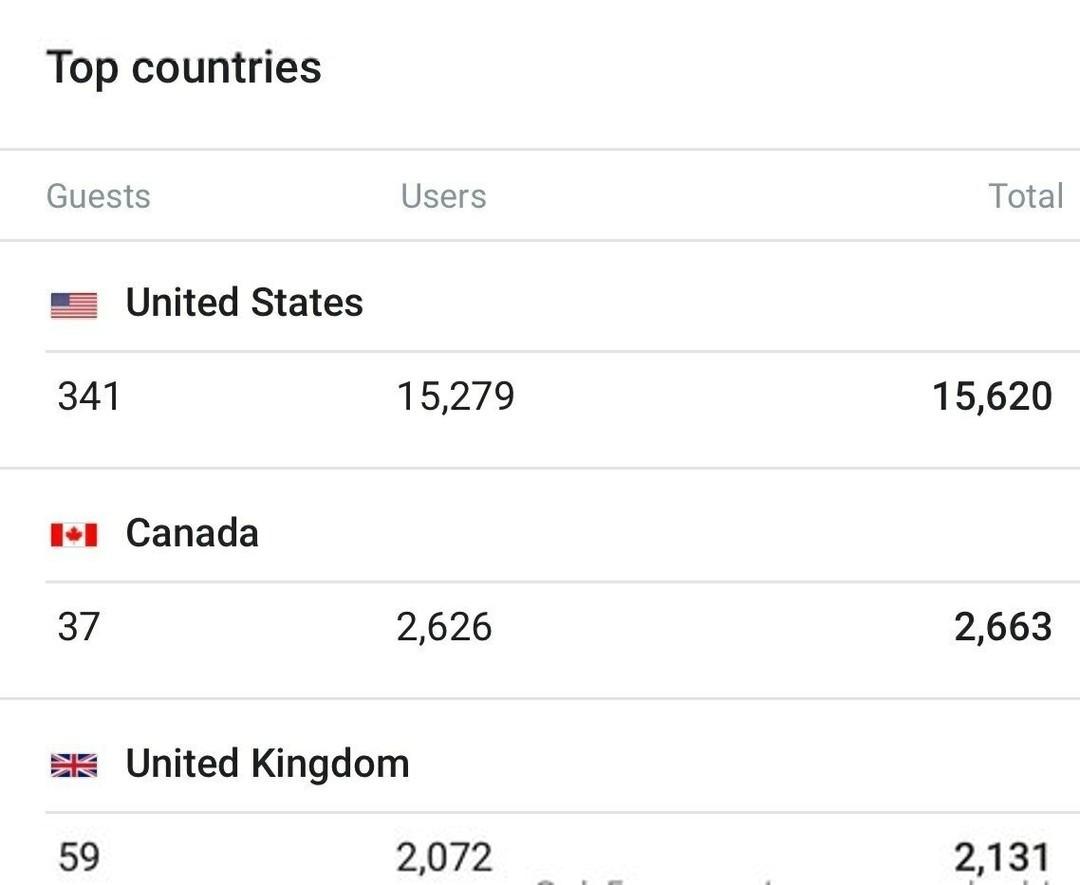Click the United Kingdom flag icon
1080x885 pixels.
[74, 765]
